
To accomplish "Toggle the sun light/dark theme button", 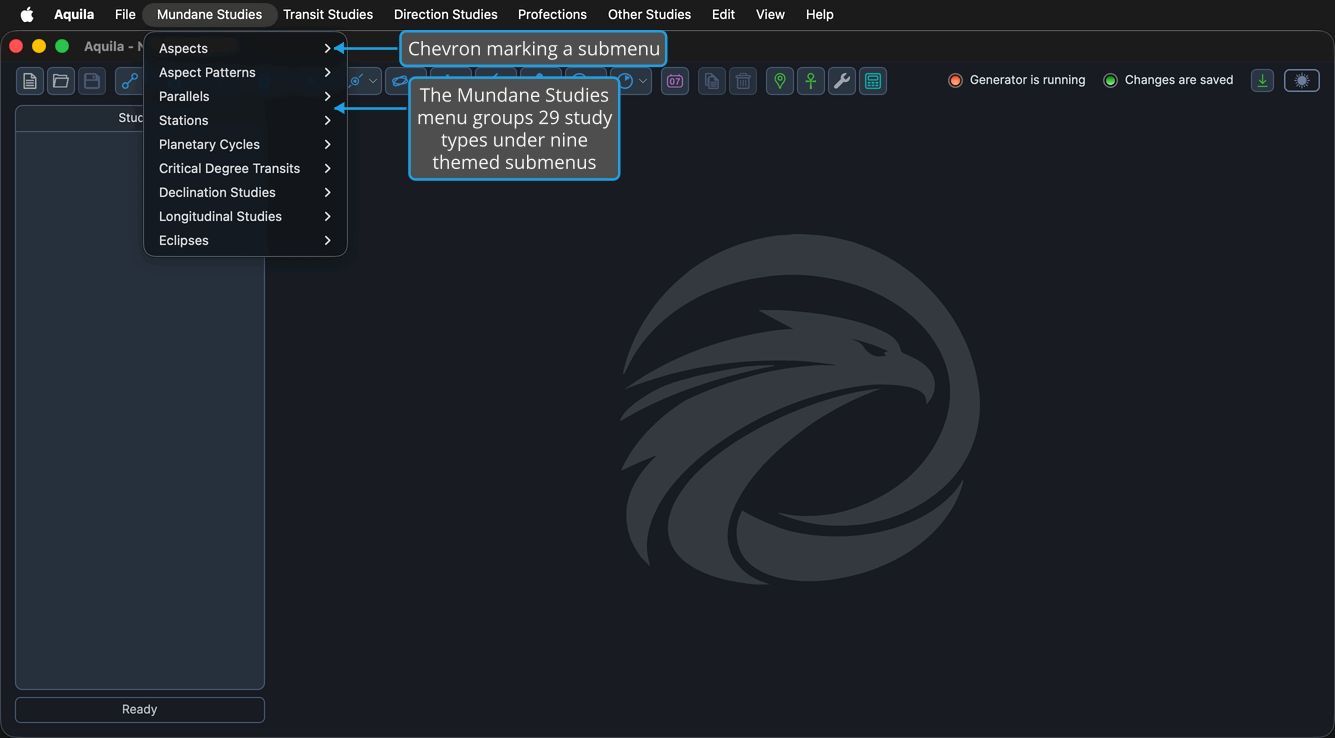I will (1302, 81).
